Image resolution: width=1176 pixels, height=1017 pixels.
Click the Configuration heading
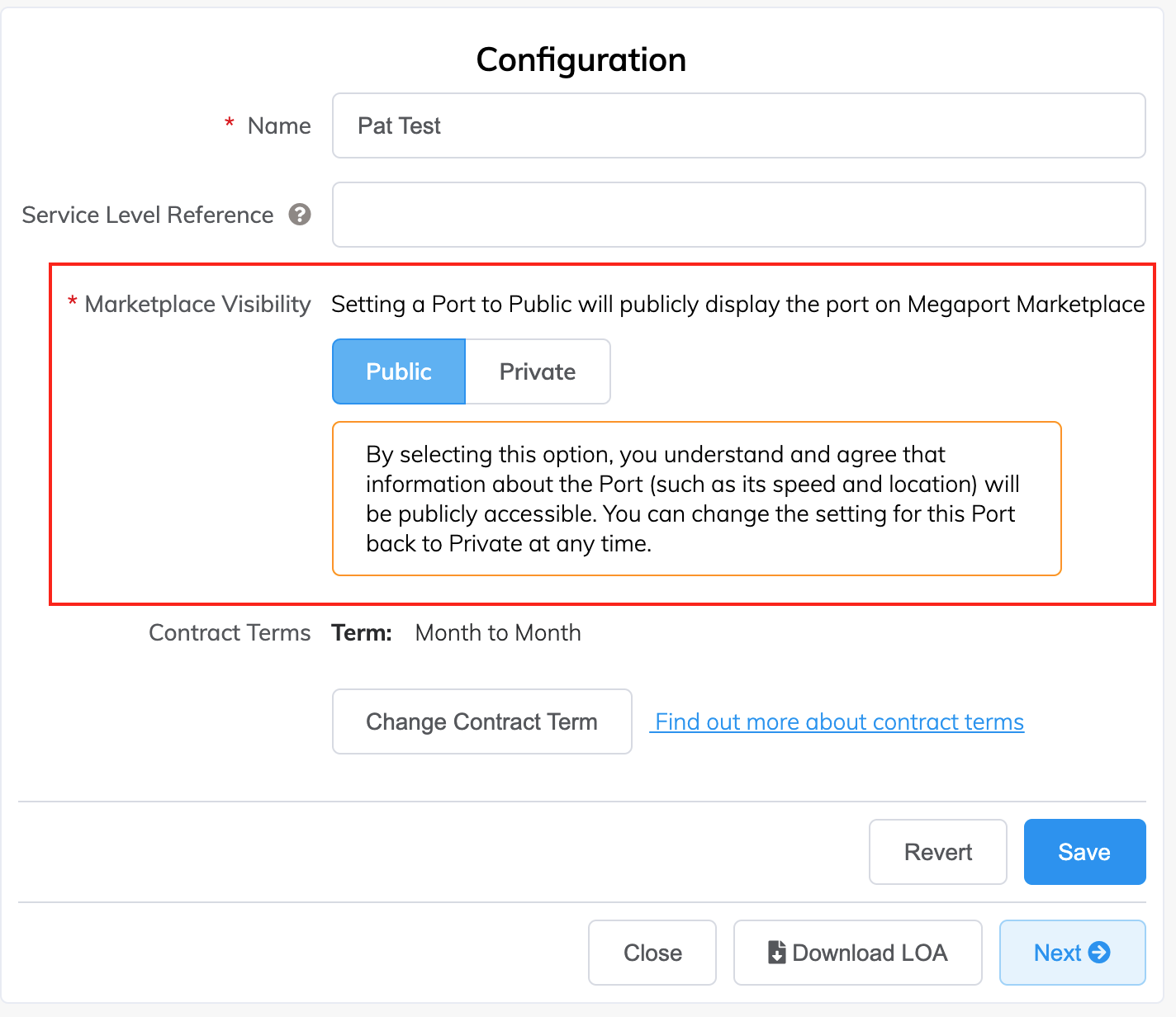(581, 59)
